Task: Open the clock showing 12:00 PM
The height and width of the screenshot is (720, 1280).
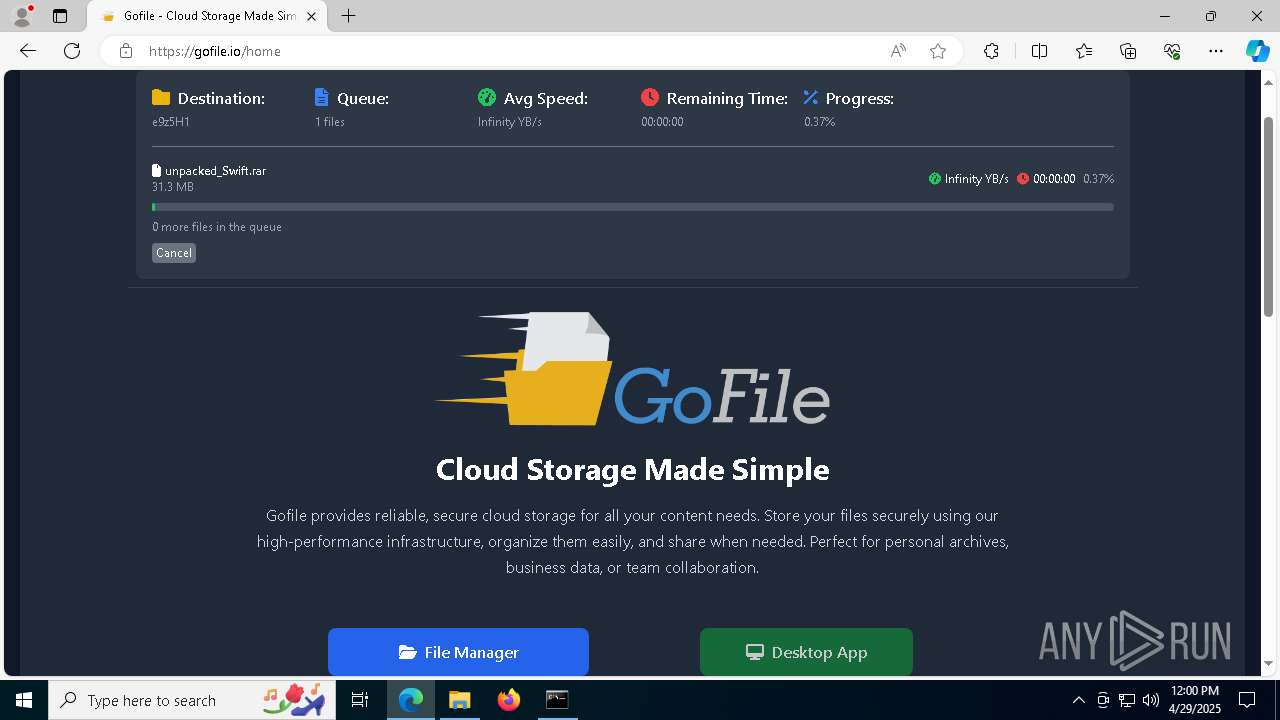Action: [x=1194, y=700]
